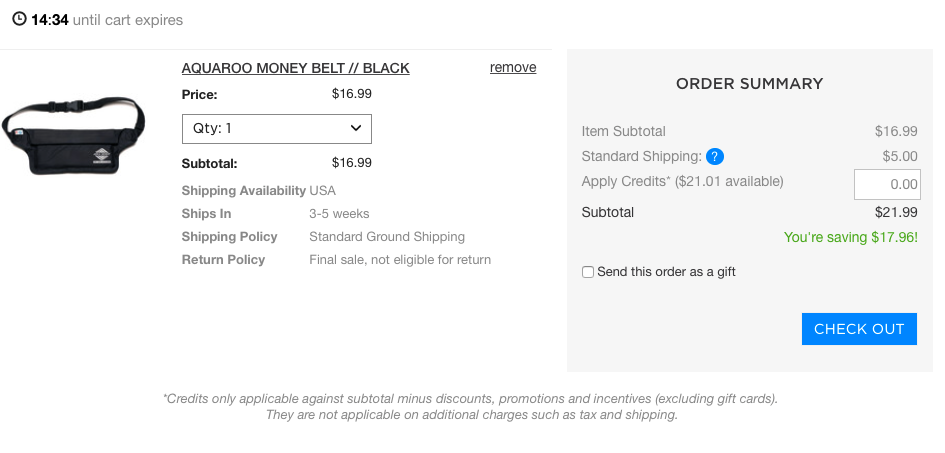This screenshot has width=945, height=453.
Task: Click the credits footnote disclaimer text
Action: tap(471, 407)
